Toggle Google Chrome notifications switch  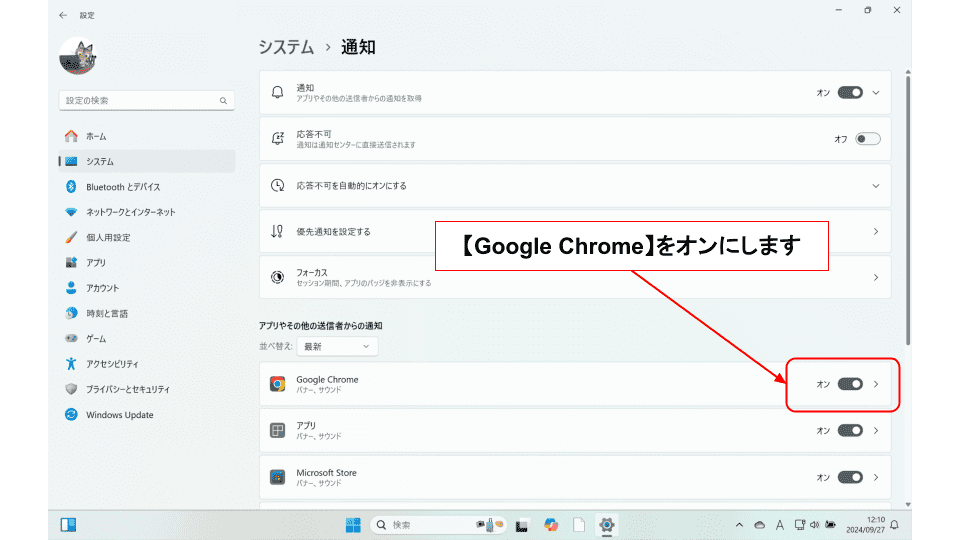click(x=850, y=384)
